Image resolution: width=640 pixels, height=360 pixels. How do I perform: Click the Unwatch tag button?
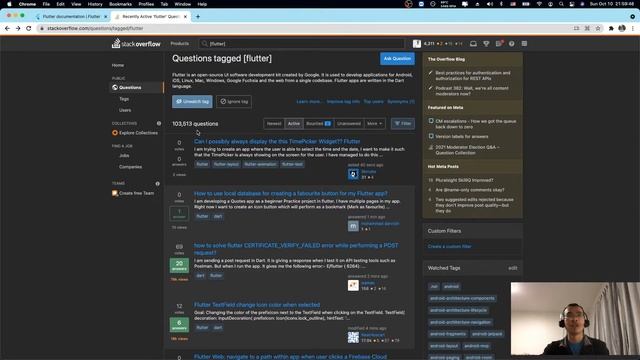pos(192,101)
